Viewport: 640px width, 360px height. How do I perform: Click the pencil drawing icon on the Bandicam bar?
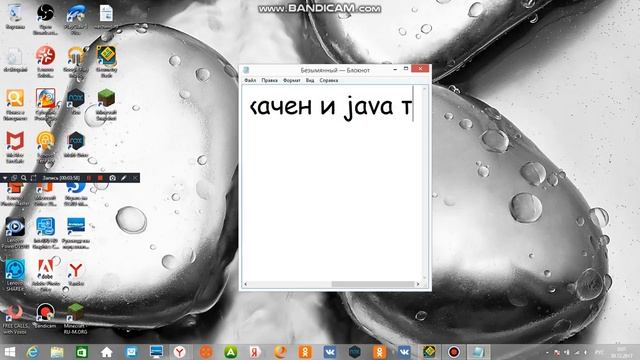click(124, 178)
